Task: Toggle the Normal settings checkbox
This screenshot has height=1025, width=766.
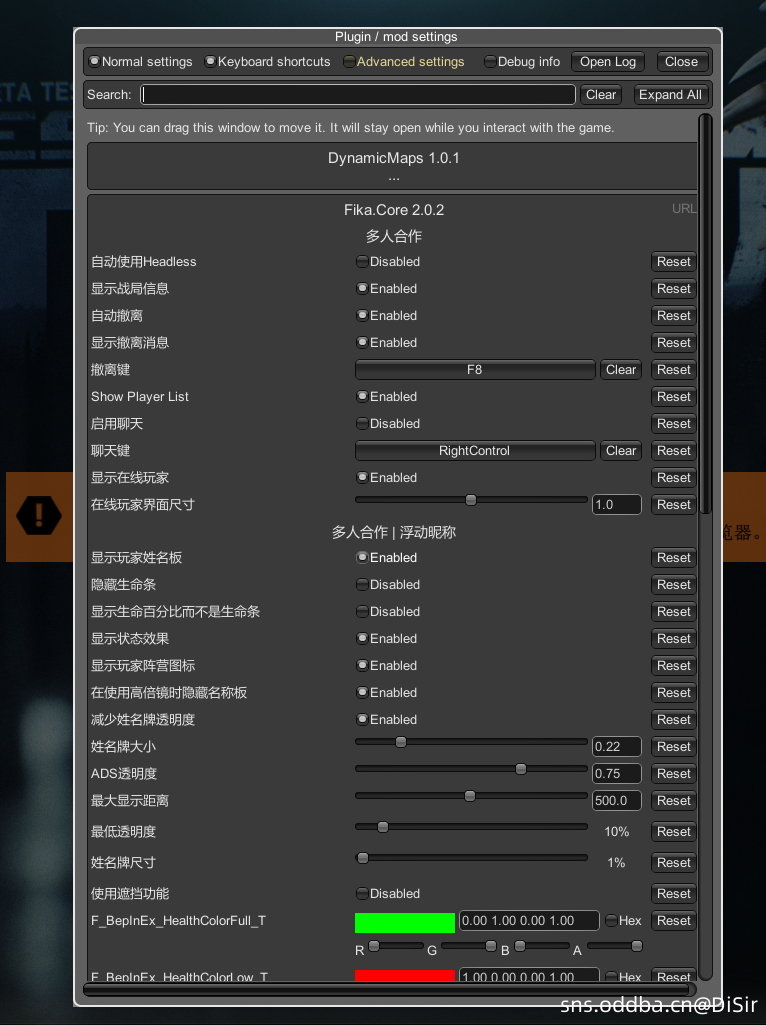Action: click(94, 62)
